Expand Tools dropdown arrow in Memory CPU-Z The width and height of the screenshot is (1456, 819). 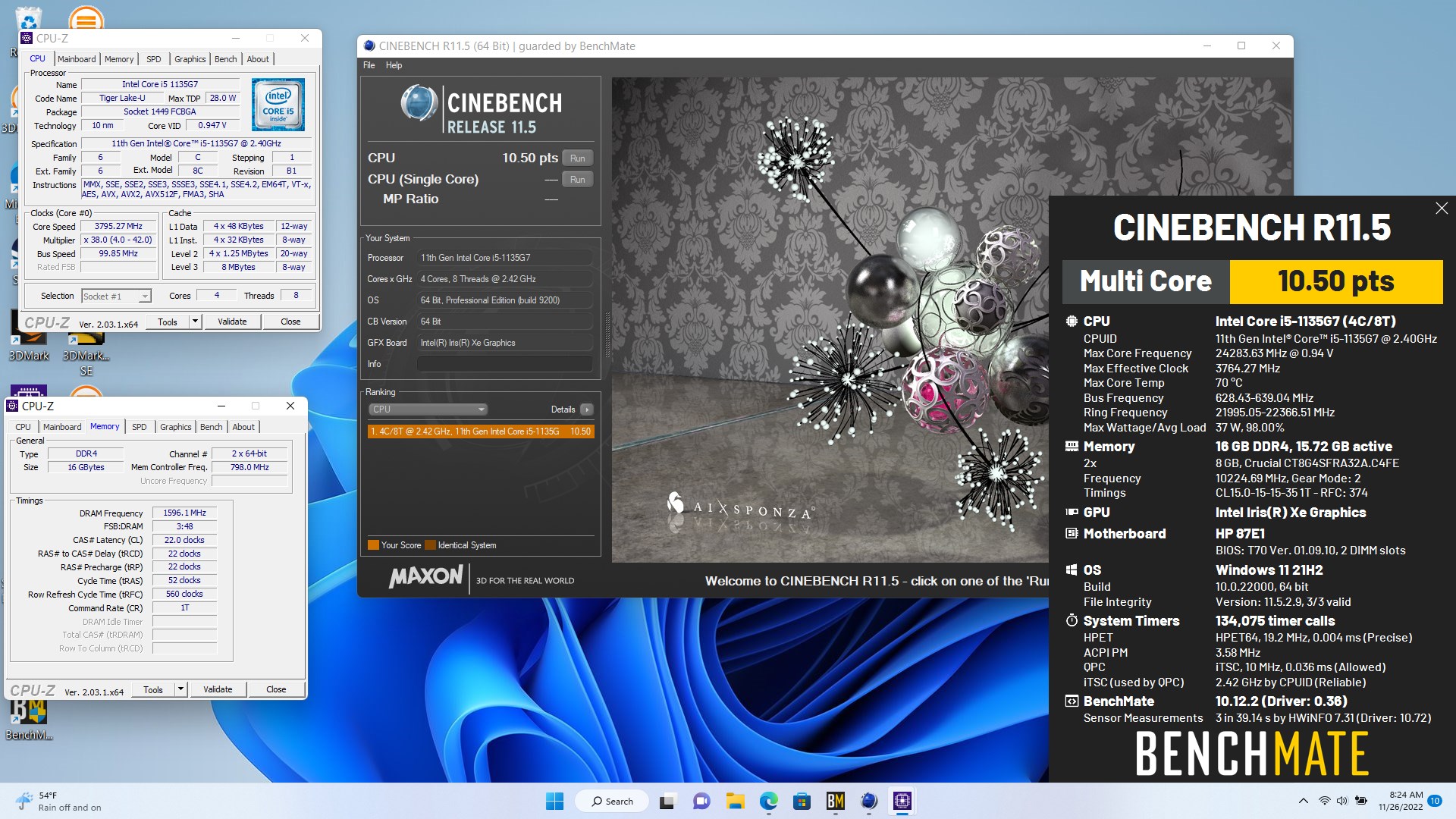(x=180, y=689)
